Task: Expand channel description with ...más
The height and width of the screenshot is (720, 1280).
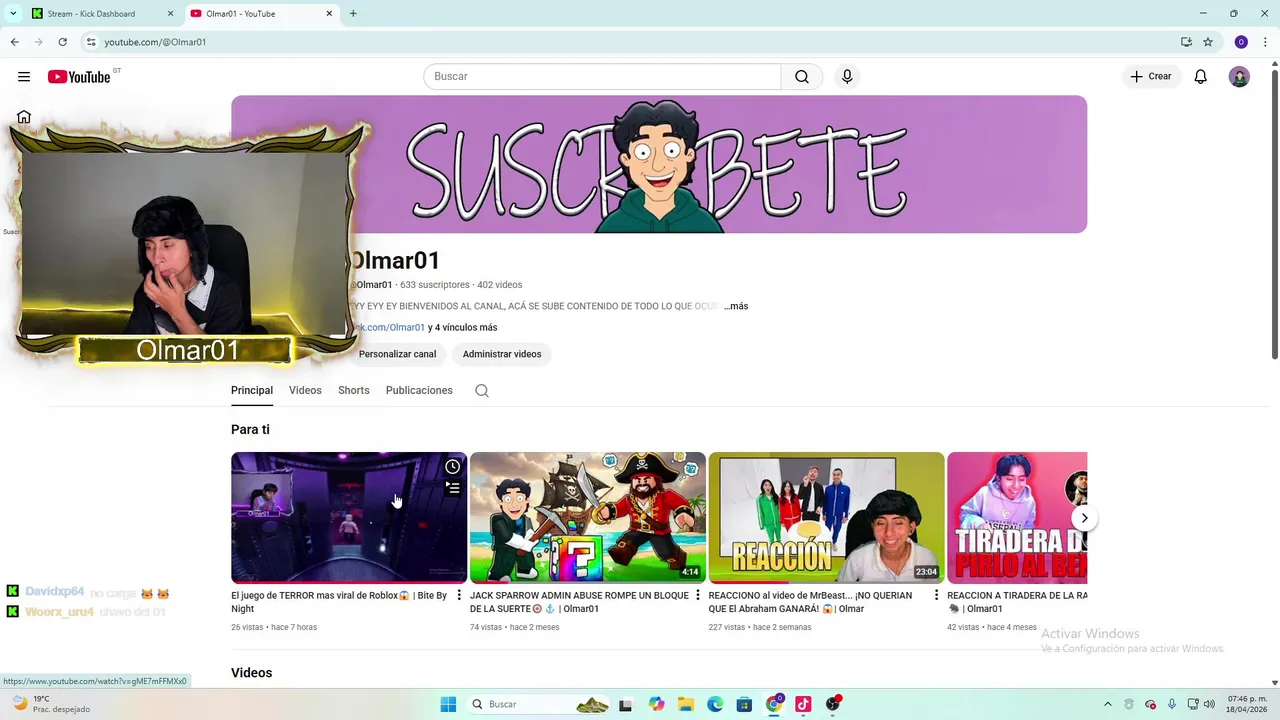Action: point(736,306)
